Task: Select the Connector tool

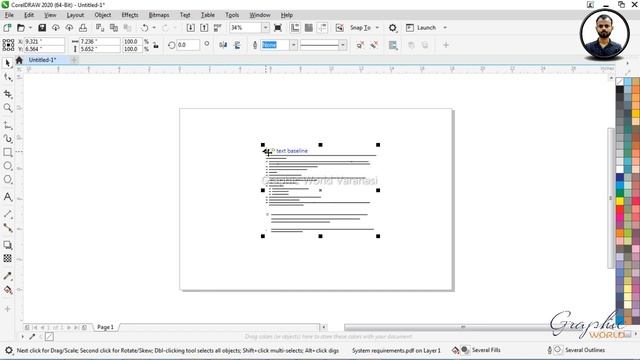Action: pos(7,227)
